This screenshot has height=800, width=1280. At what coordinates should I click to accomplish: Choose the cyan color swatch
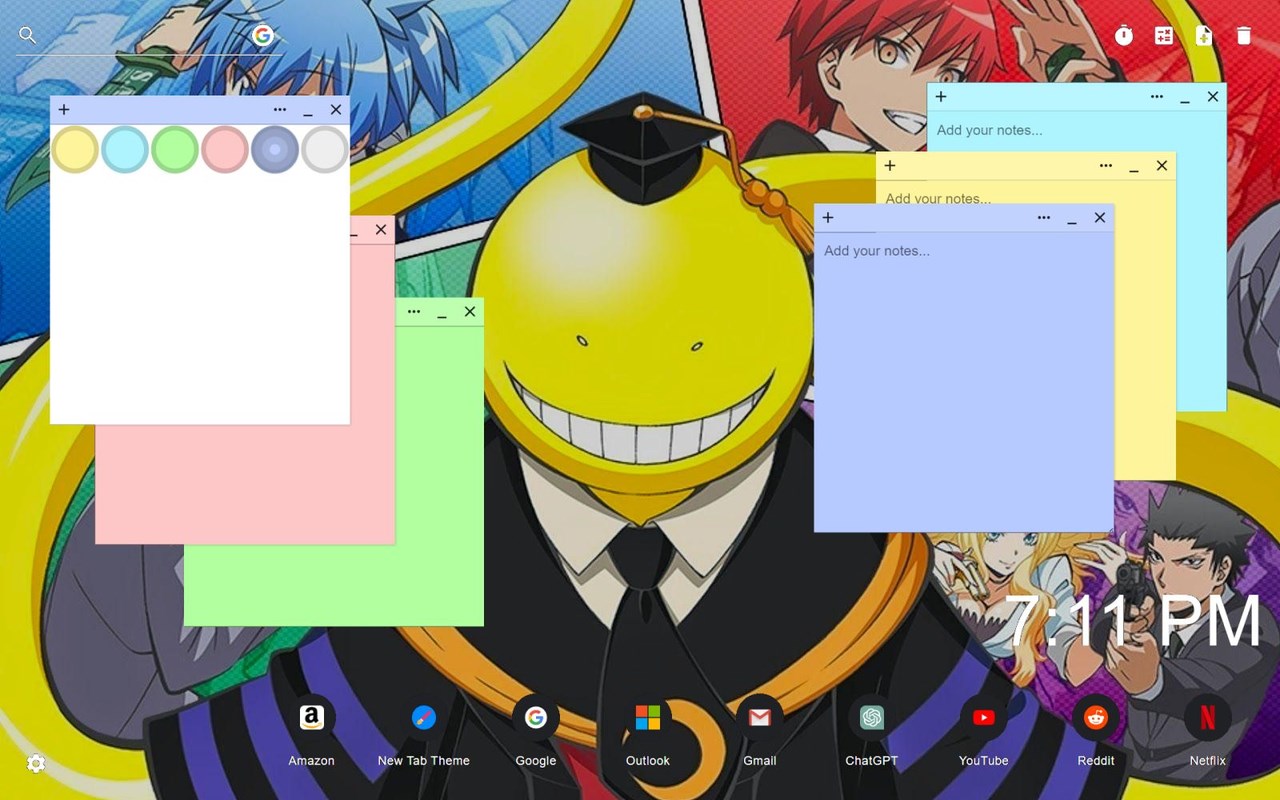pos(125,150)
